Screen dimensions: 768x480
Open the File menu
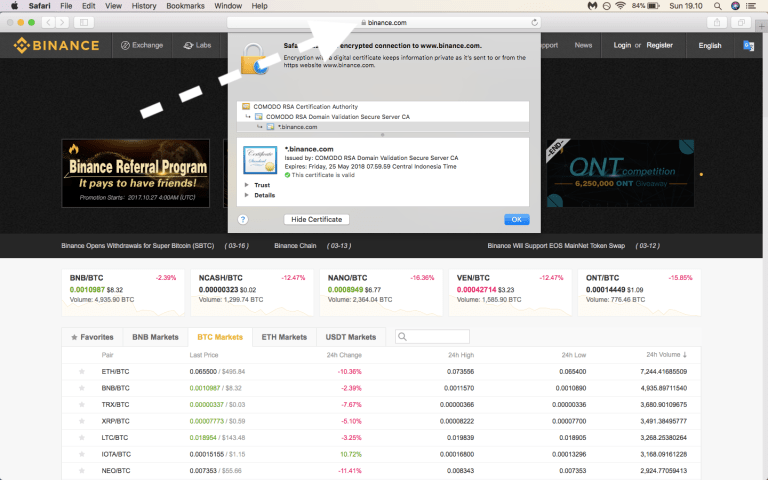coord(66,6)
